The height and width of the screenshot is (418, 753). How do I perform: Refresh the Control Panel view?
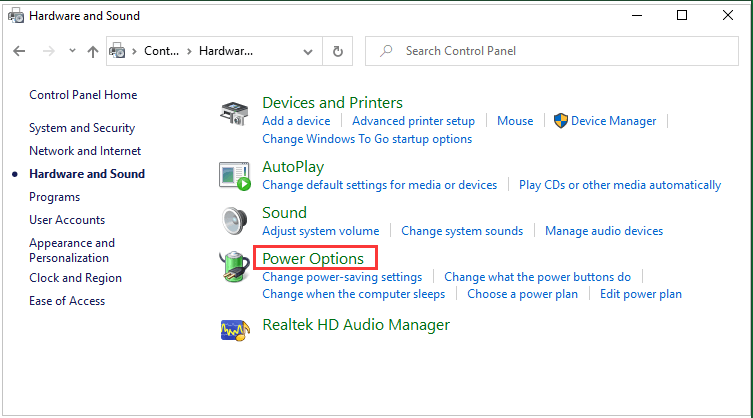click(x=338, y=51)
